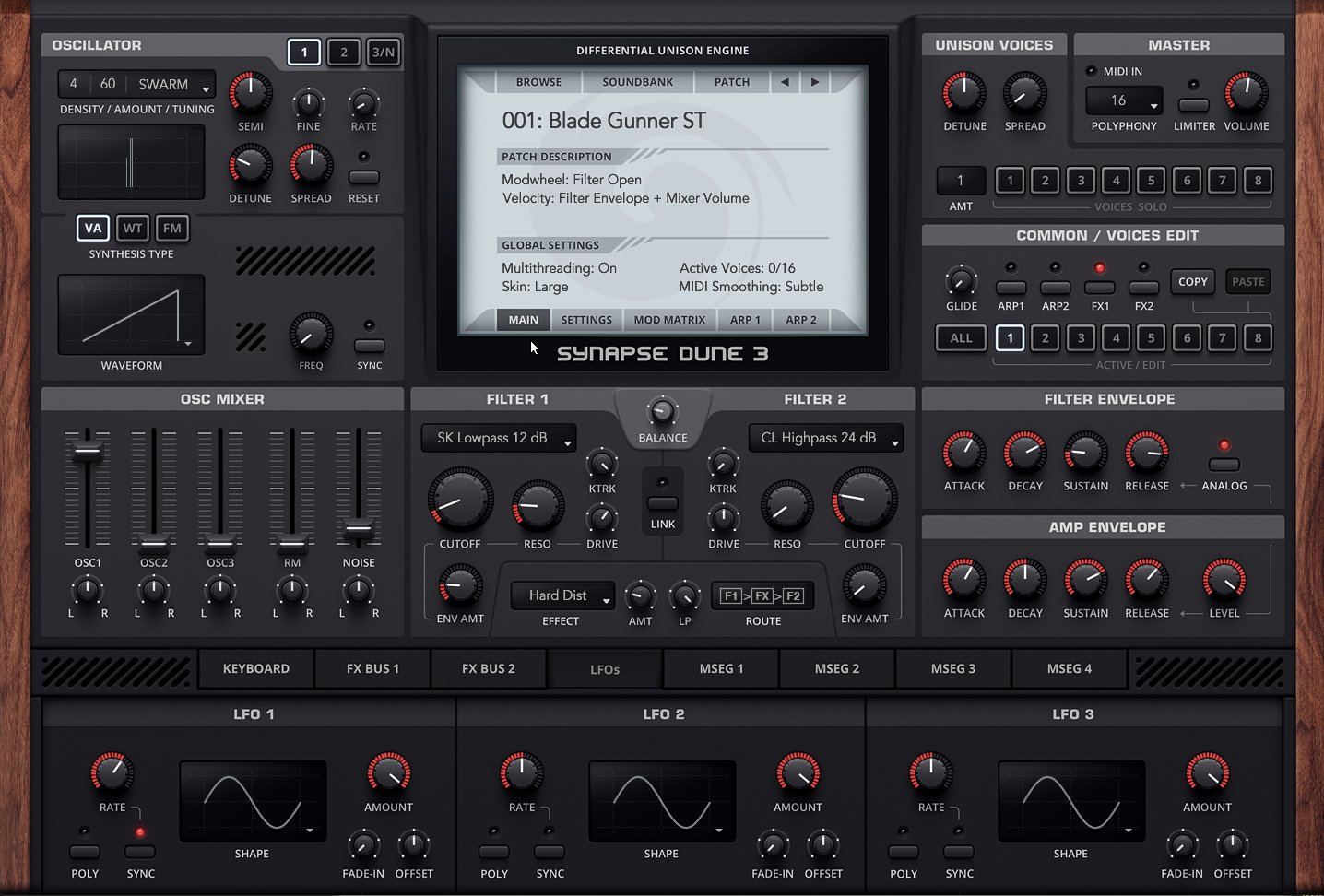Open the MSEG 2 tab
This screenshot has height=896, width=1324.
pos(836,667)
